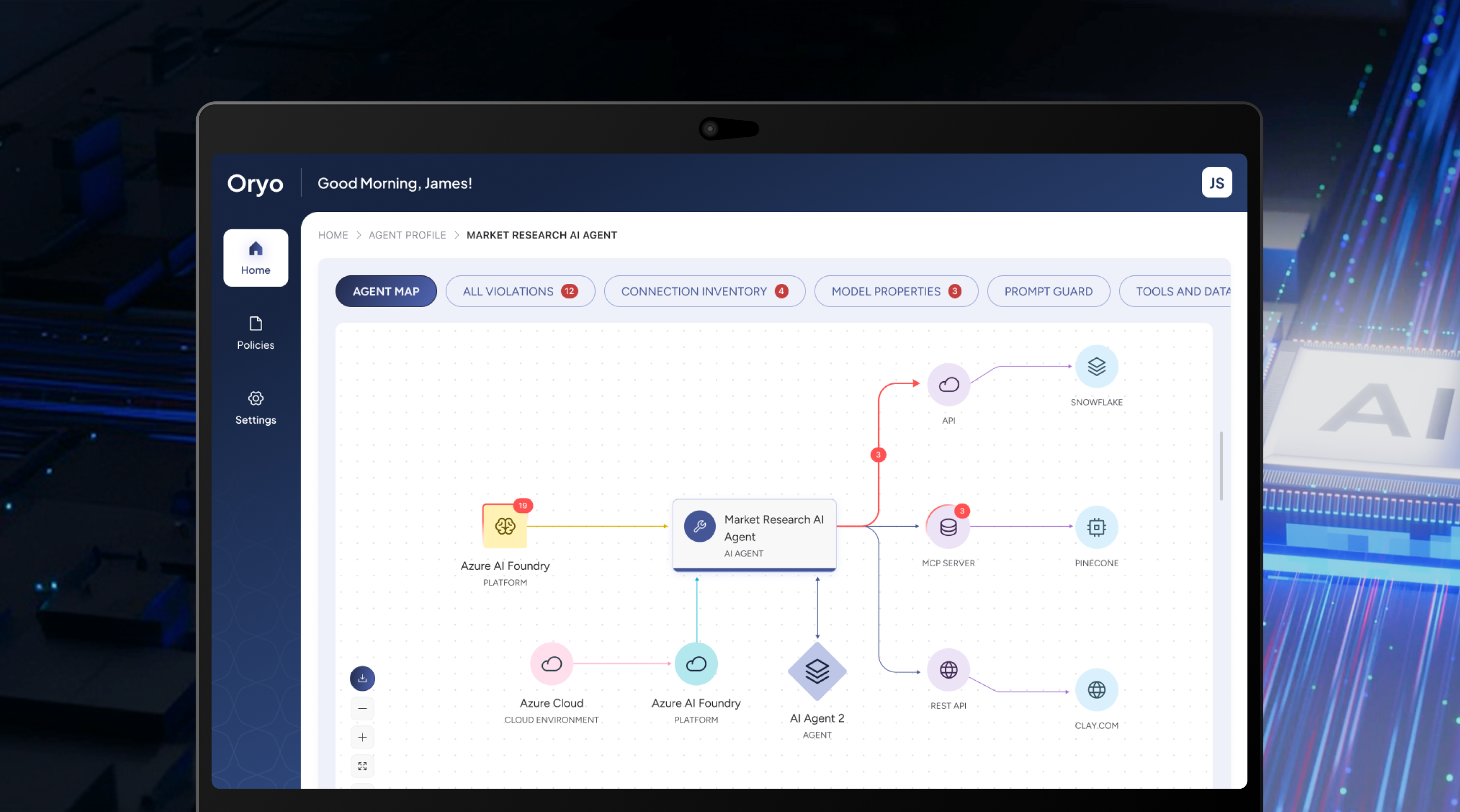Select the AI Agent 2 diamond node
The height and width of the screenshot is (812, 1460).
pyautogui.click(x=817, y=672)
